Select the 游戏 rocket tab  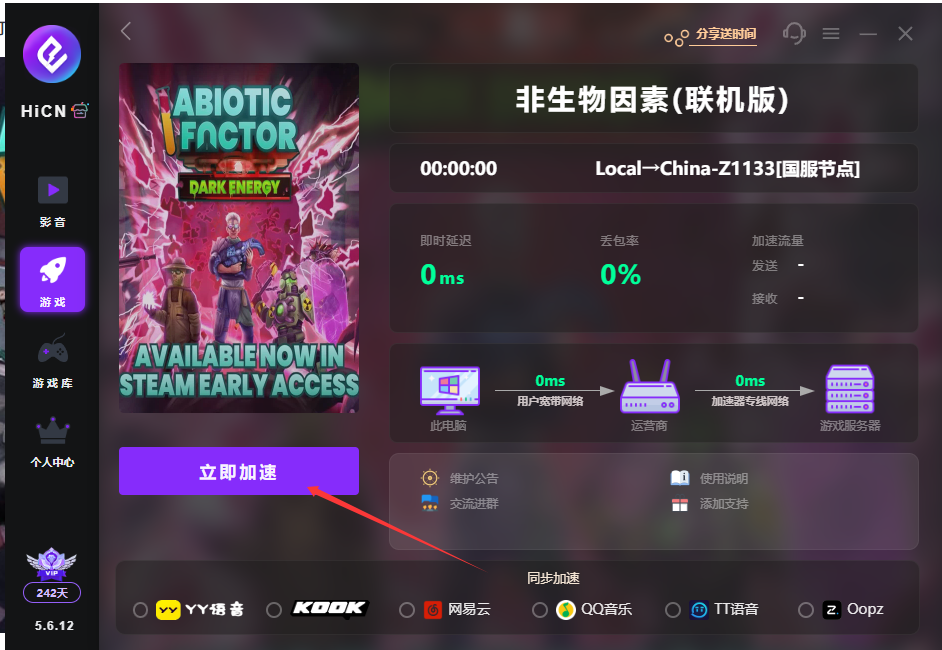pos(52,279)
